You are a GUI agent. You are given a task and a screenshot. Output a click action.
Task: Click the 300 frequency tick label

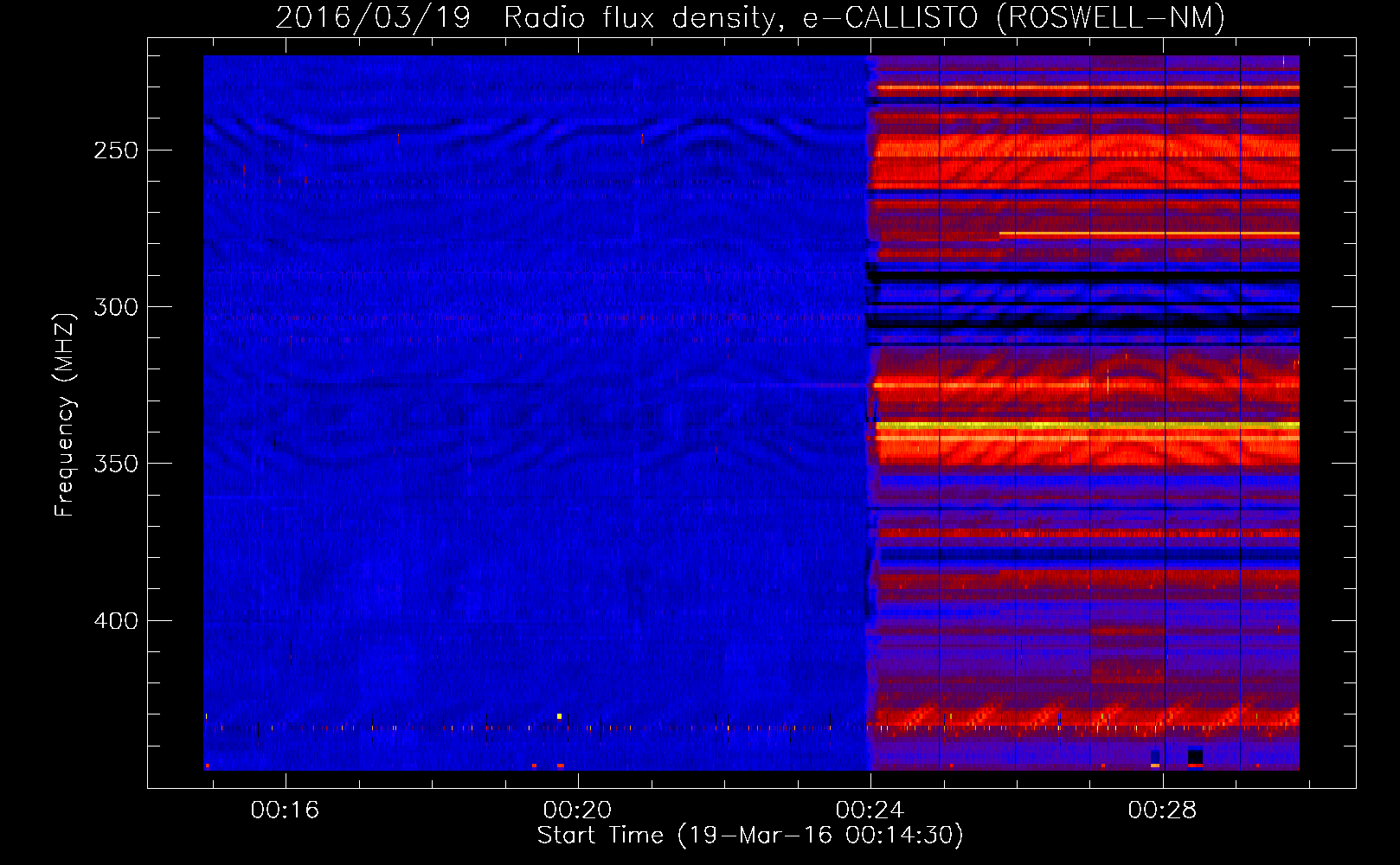(x=116, y=307)
